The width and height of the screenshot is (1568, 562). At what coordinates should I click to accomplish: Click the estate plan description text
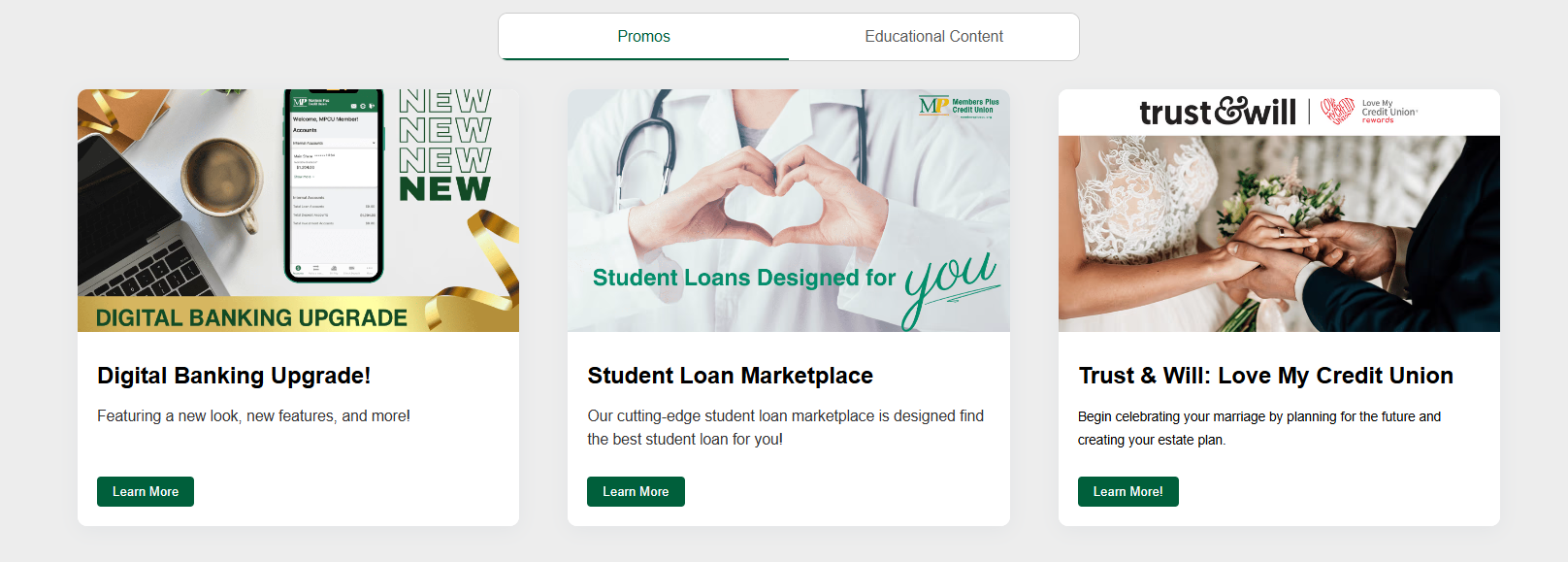coord(1259,428)
